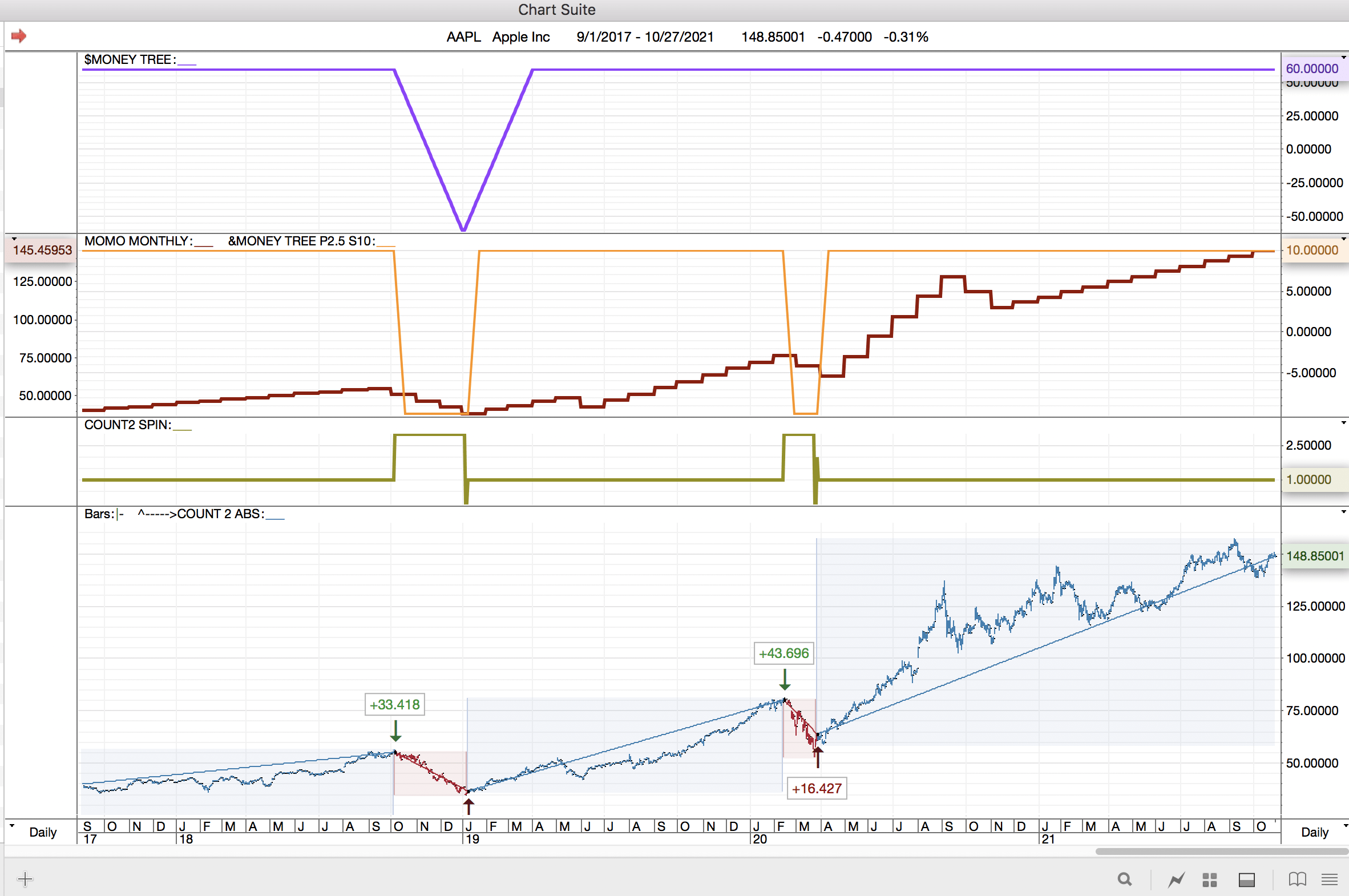Switch to the four-square grid layout icon
This screenshot has height=896, width=1349.
(x=1210, y=879)
